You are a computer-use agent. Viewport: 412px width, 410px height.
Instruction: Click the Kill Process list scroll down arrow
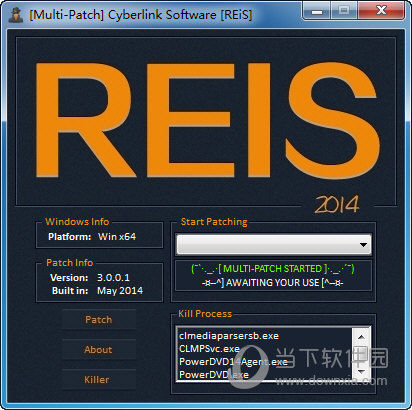(x=361, y=371)
